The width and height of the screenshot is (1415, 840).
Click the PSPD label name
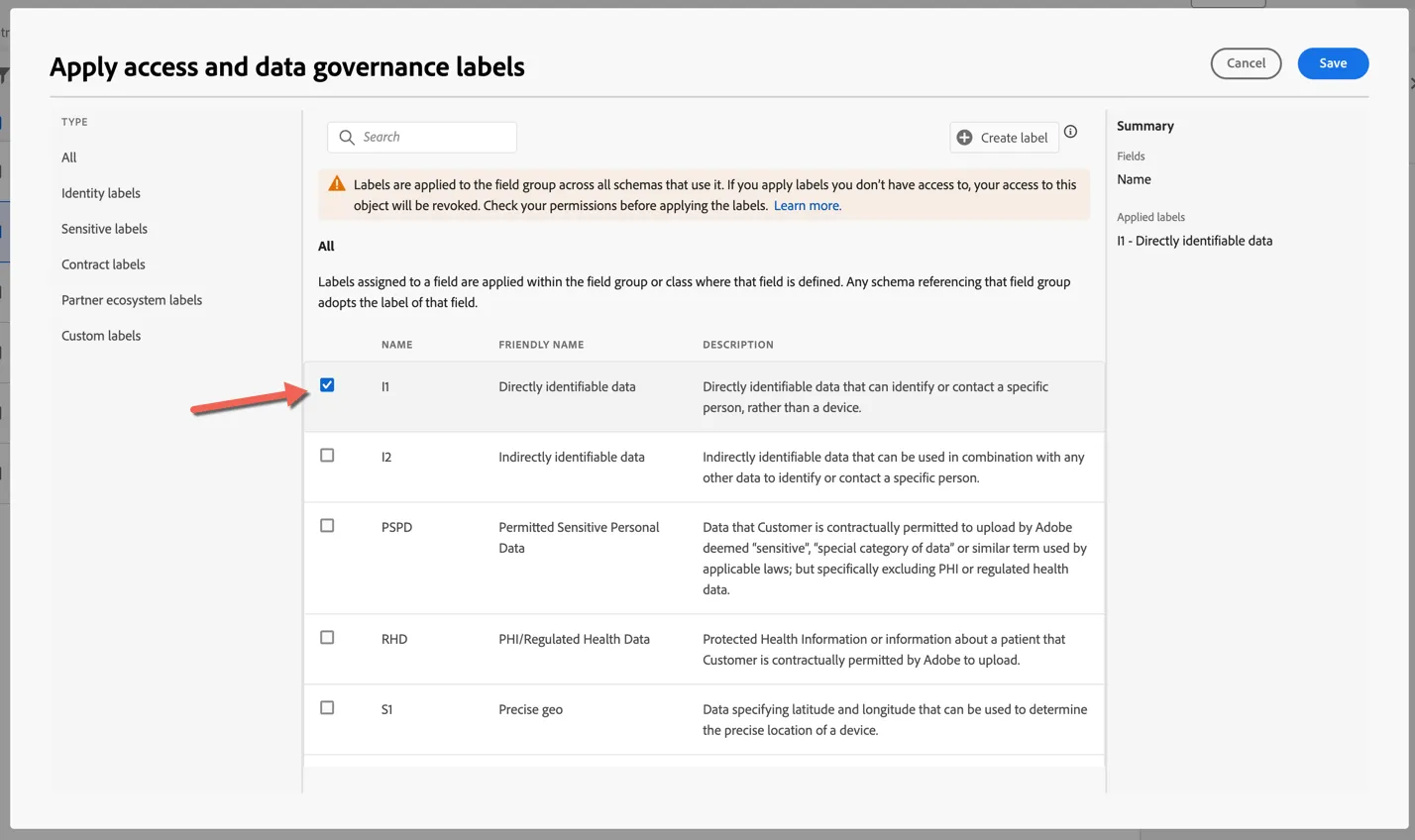[396, 528]
